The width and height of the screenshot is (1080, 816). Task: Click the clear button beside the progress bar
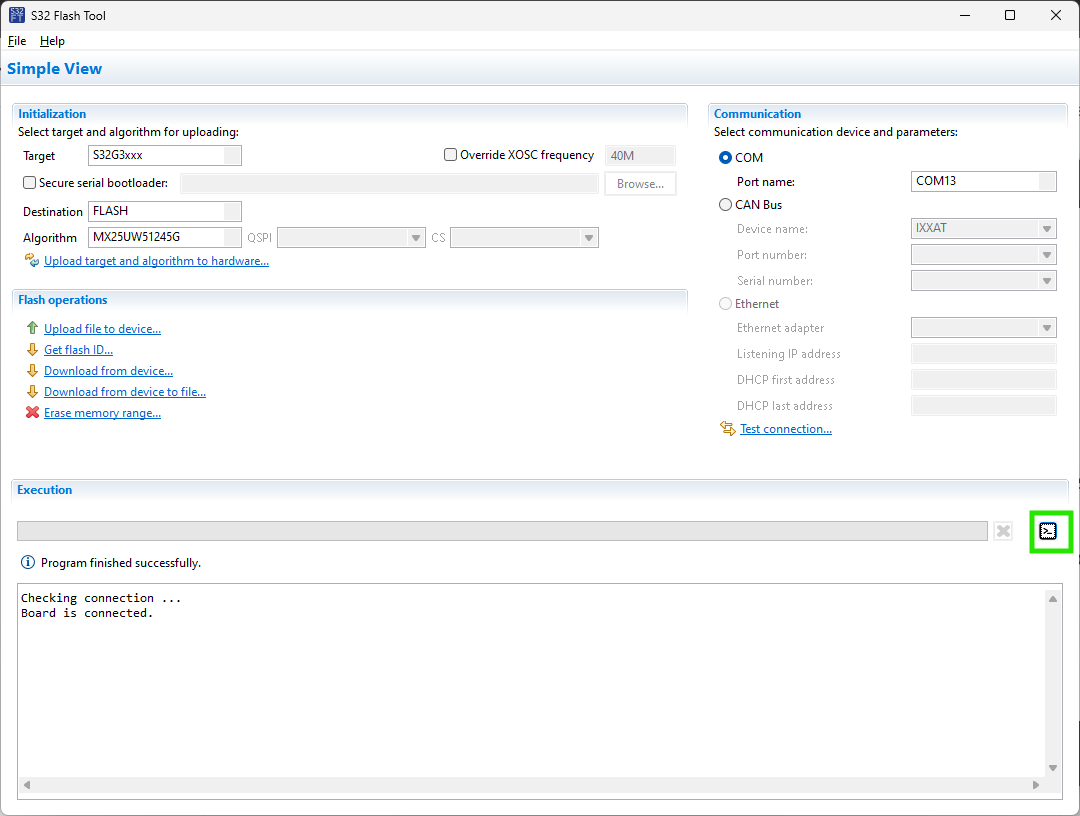(x=1003, y=531)
